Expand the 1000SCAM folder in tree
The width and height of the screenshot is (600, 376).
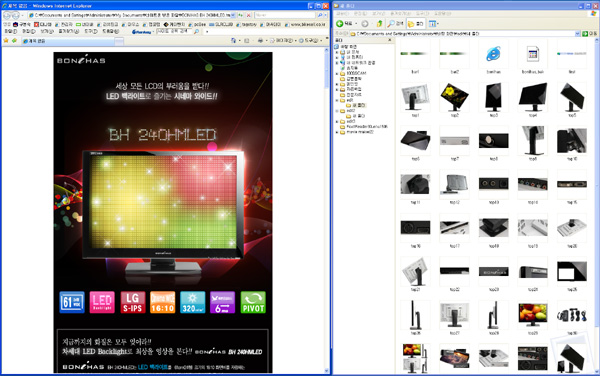click(x=337, y=73)
